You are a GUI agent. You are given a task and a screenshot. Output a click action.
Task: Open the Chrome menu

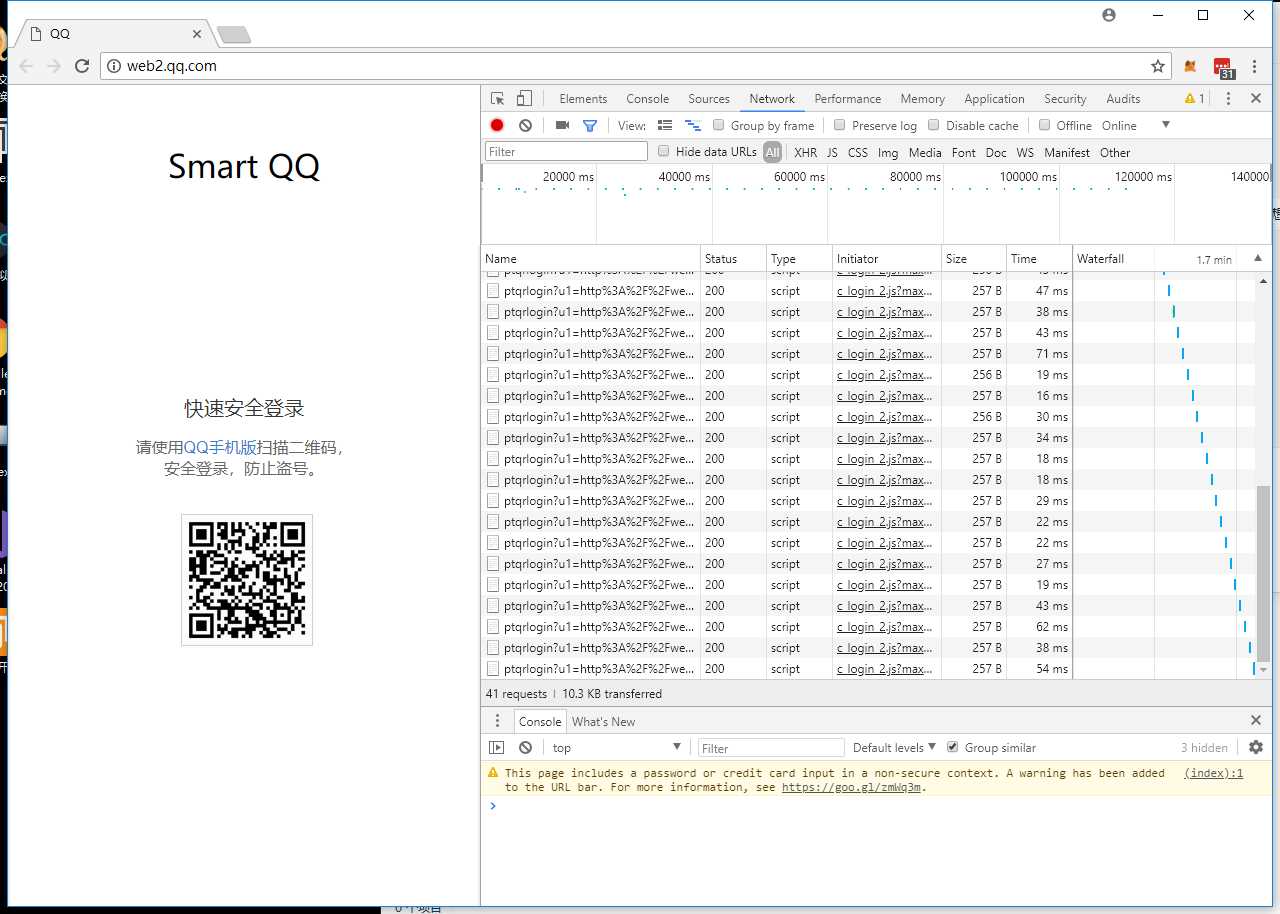[1255, 66]
